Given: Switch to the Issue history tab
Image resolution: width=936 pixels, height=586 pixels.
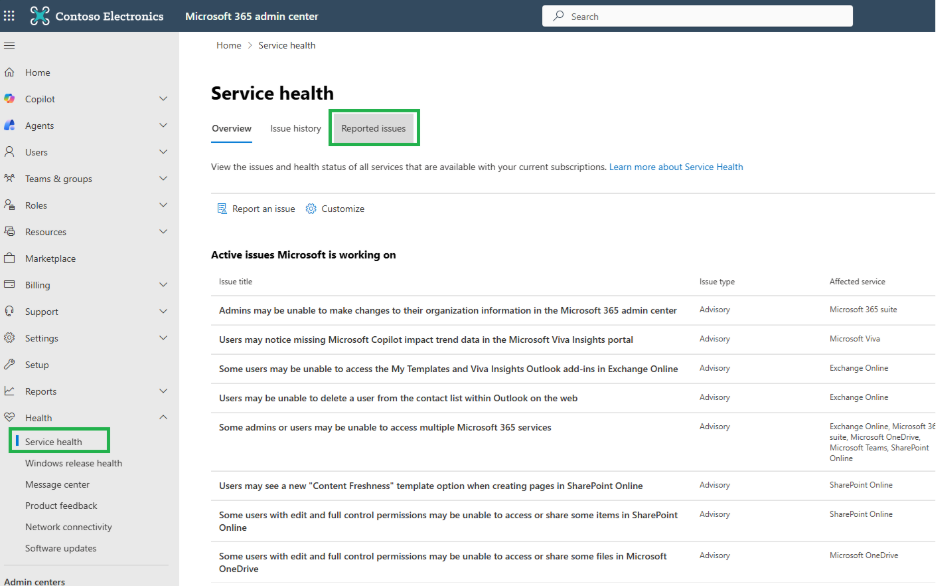Looking at the screenshot, I should pyautogui.click(x=295, y=128).
